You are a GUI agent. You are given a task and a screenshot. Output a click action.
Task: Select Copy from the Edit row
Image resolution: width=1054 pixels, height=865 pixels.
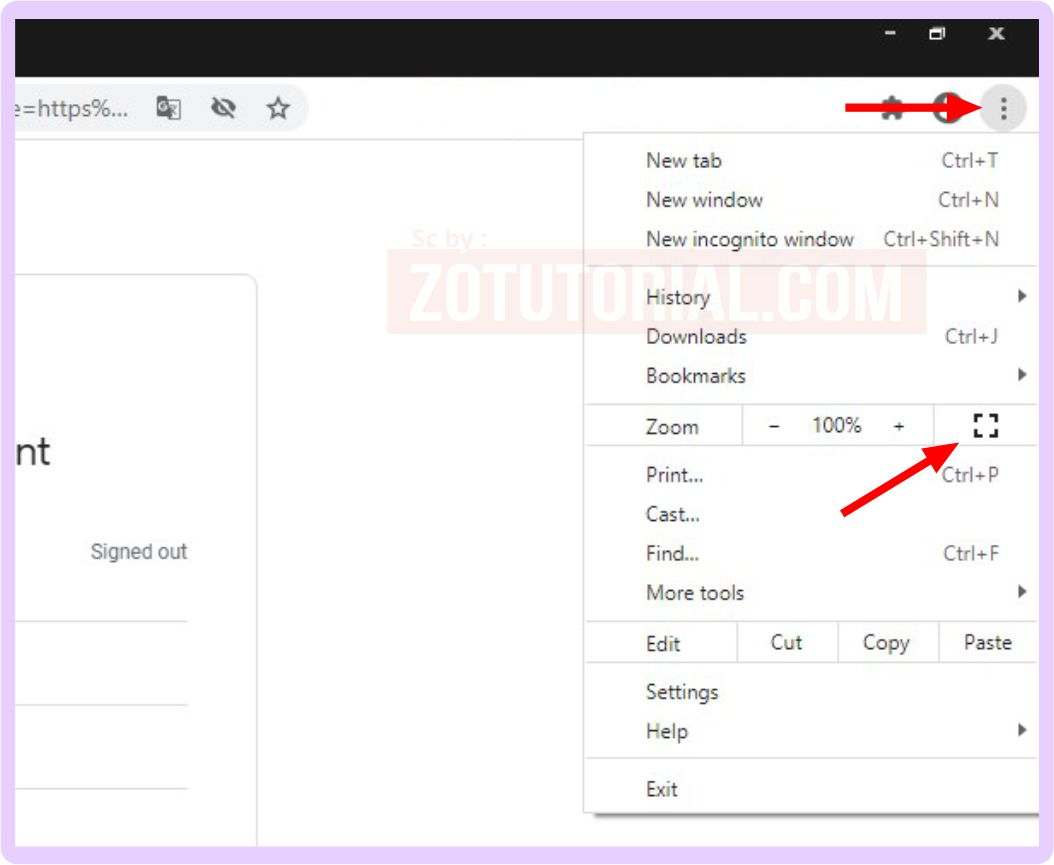tap(886, 642)
